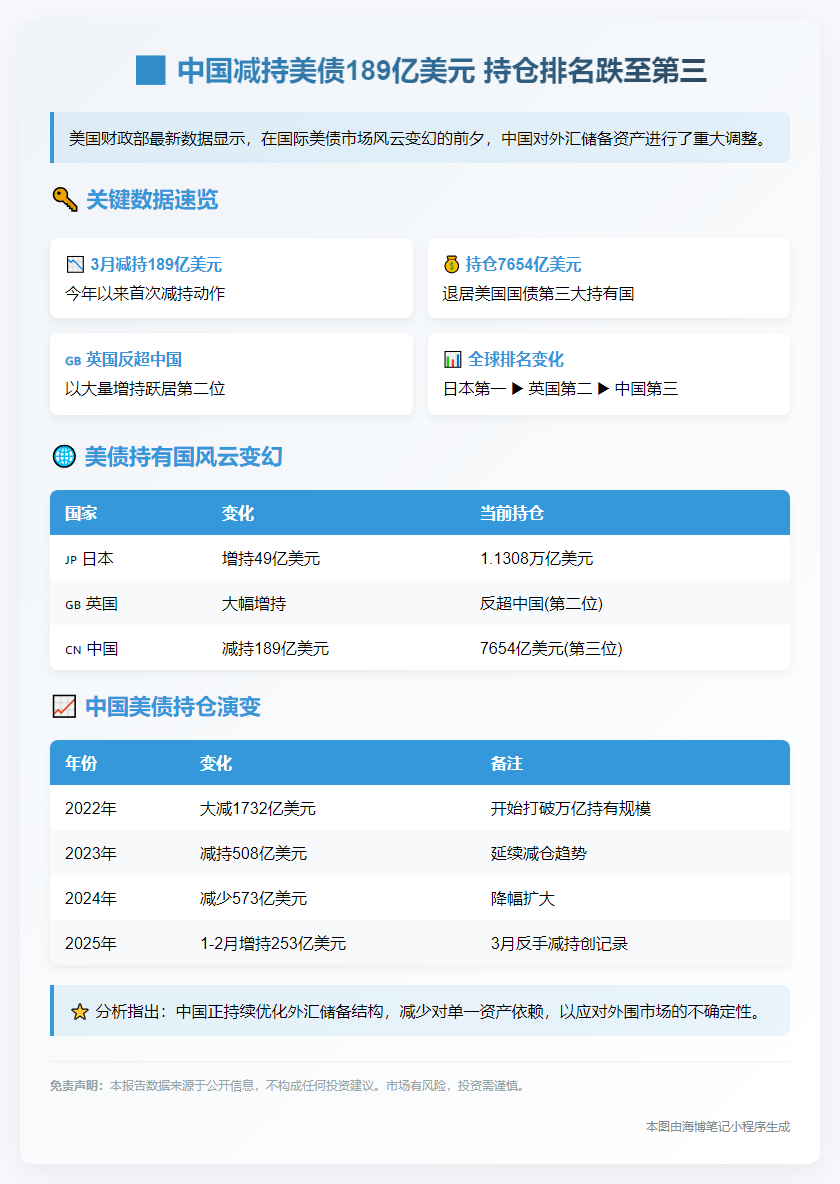Click the intro paragraph starting 美国财政部最新数据显示
This screenshot has width=840, height=1184.
418,138
